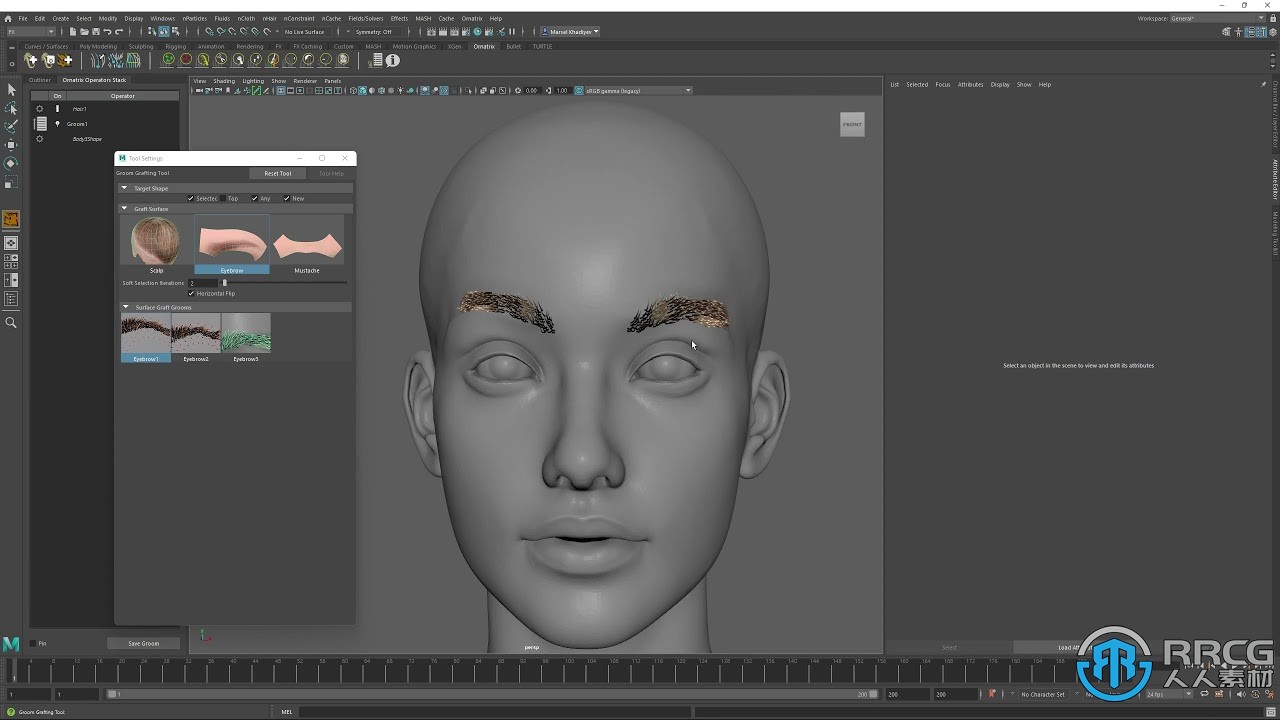This screenshot has height=720, width=1280.
Task: Uncheck the Selected target shape checkbox
Action: (191, 198)
